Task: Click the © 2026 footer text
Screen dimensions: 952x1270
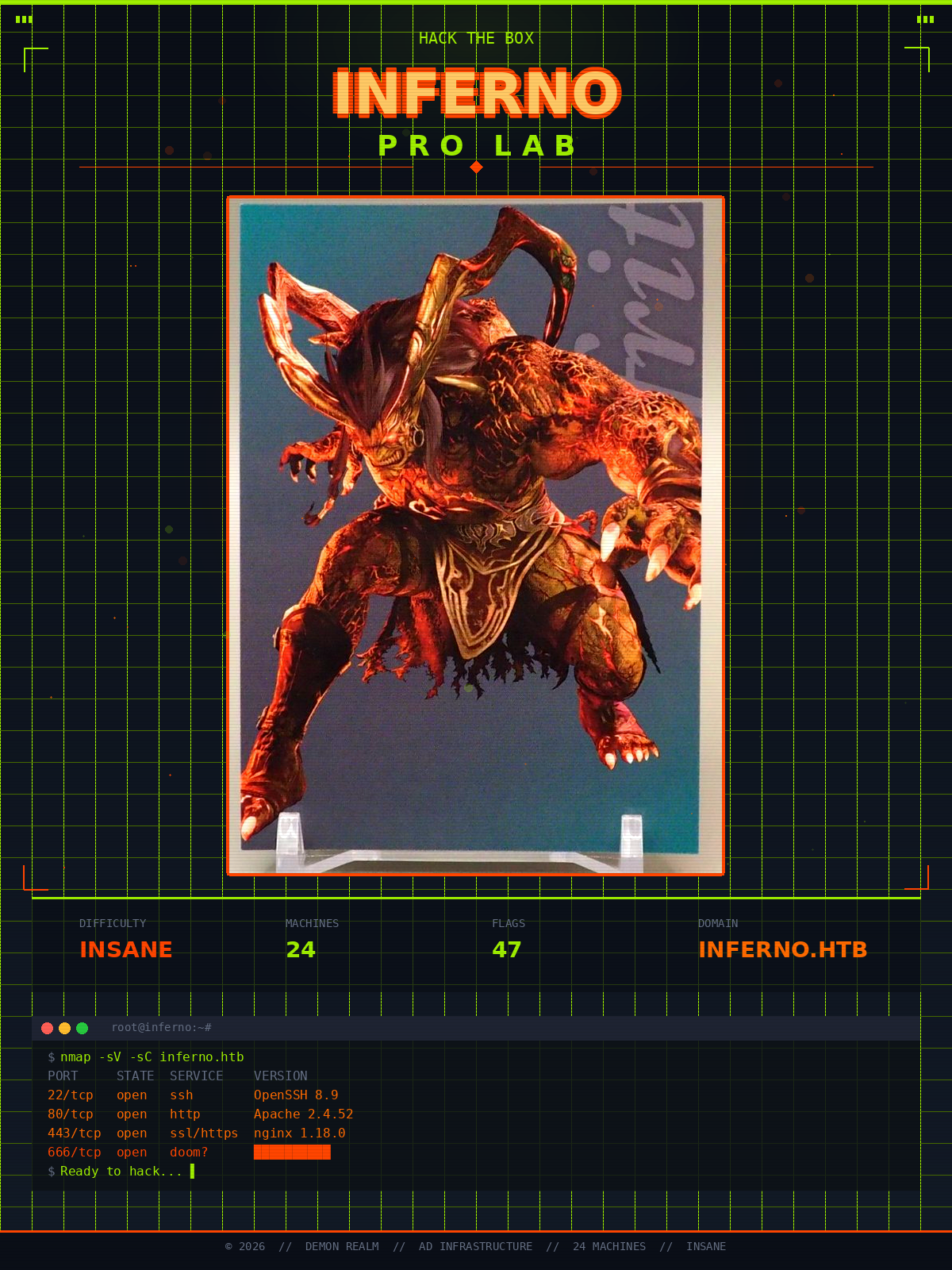Action: 245,1246
